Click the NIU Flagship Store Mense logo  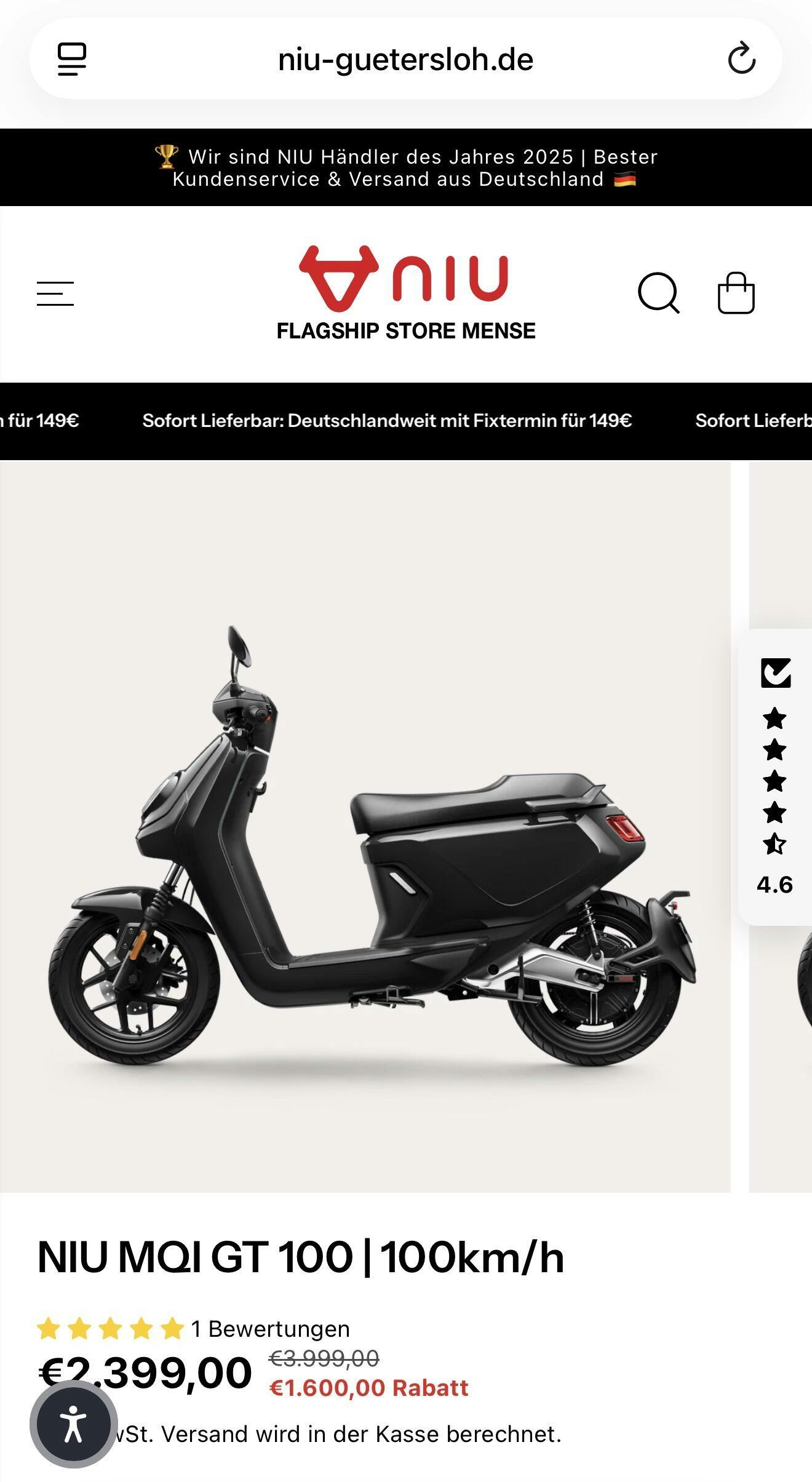406,293
